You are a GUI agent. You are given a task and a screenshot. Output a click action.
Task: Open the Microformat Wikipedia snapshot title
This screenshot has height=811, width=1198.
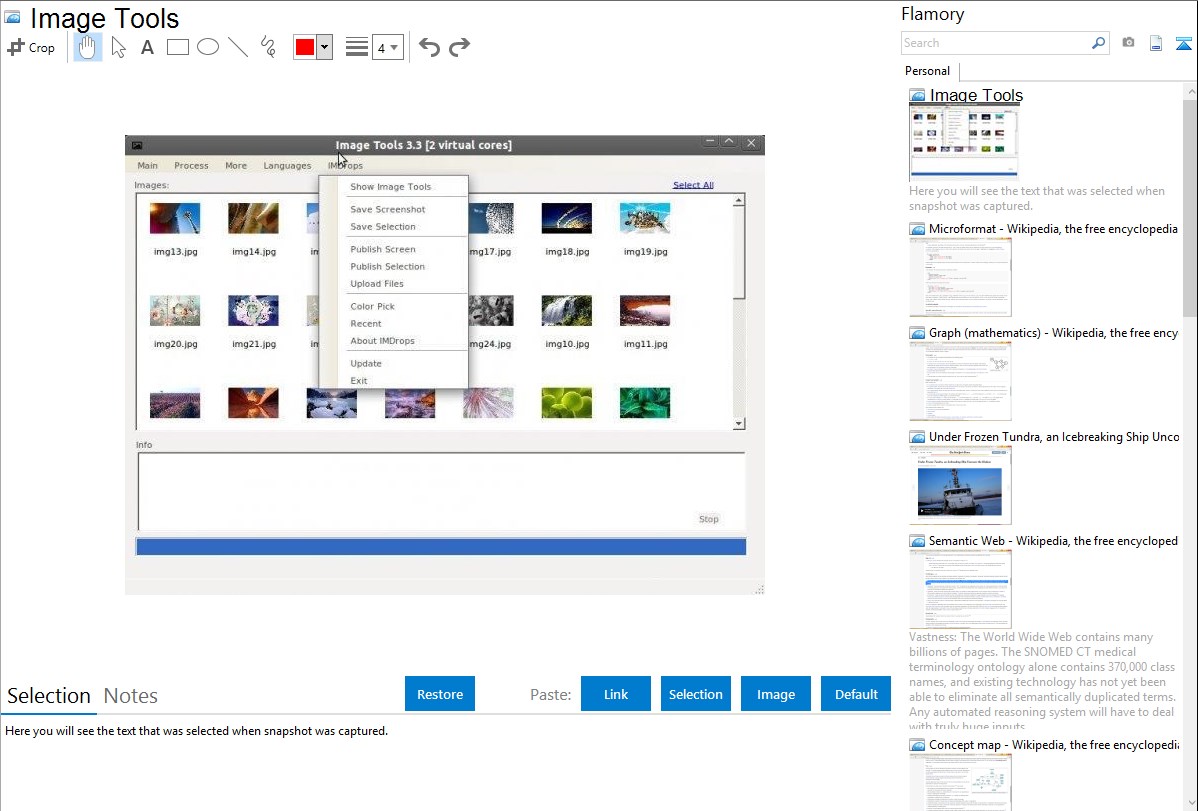tap(1053, 229)
